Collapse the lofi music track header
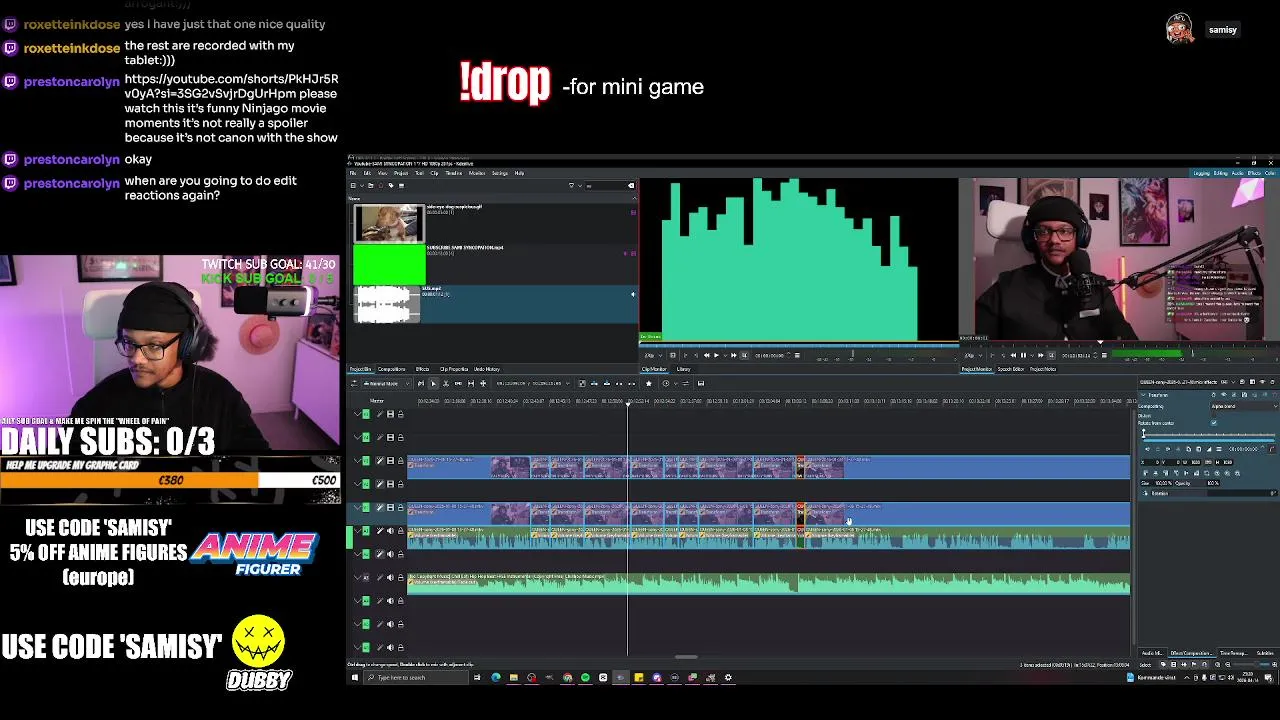The height and width of the screenshot is (720, 1280). (x=357, y=577)
